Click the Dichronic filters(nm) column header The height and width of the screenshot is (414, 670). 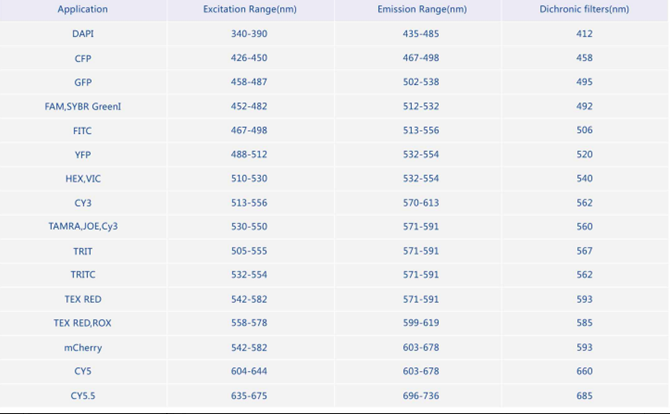tap(584, 10)
